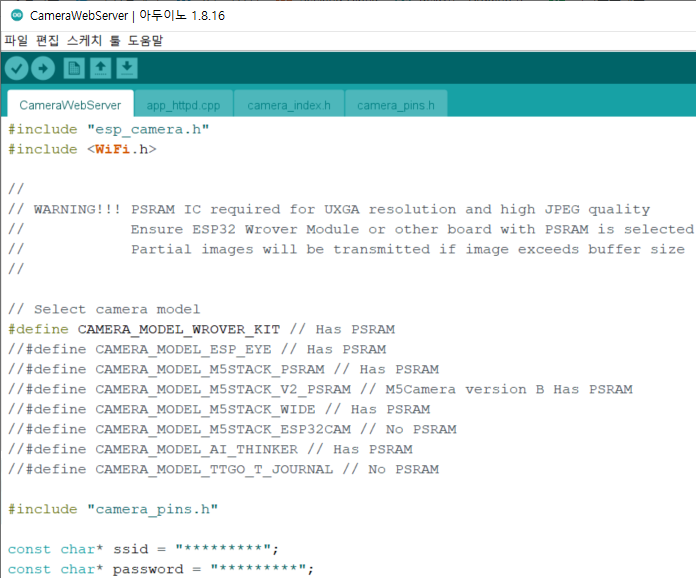Click the #include "camera_pins.h" line
Viewport: 696px width, 578px height.
(113, 509)
